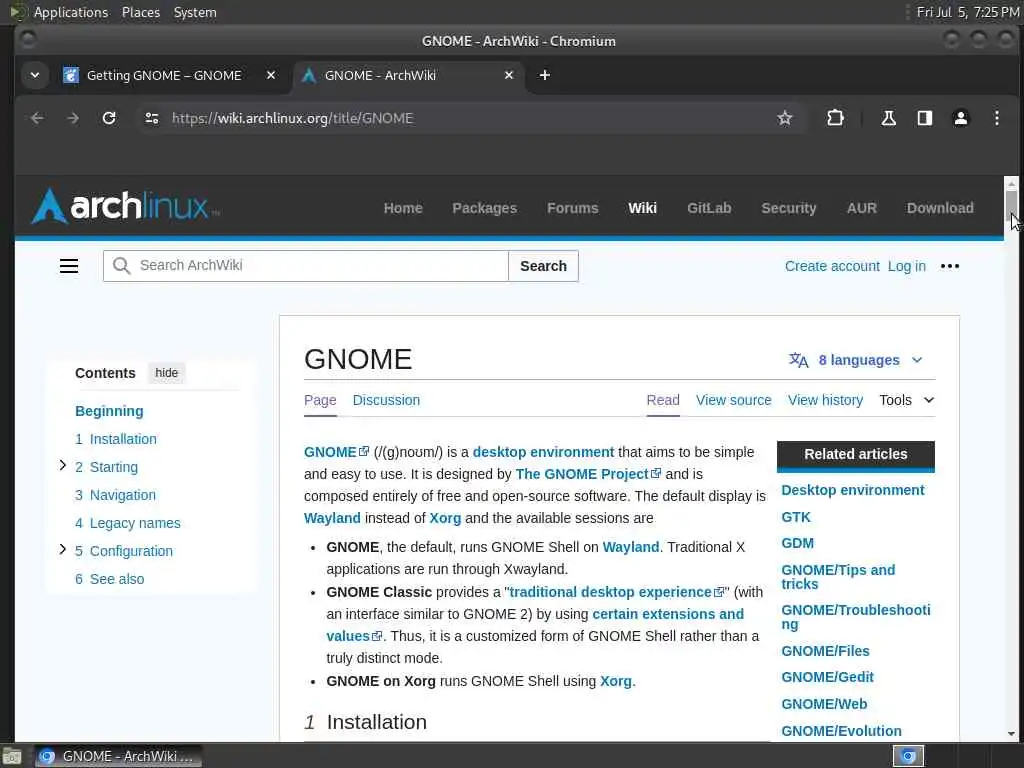Screen dimensions: 1024x768
Task: Open the tab search dropdown arrow
Action: click(35, 75)
